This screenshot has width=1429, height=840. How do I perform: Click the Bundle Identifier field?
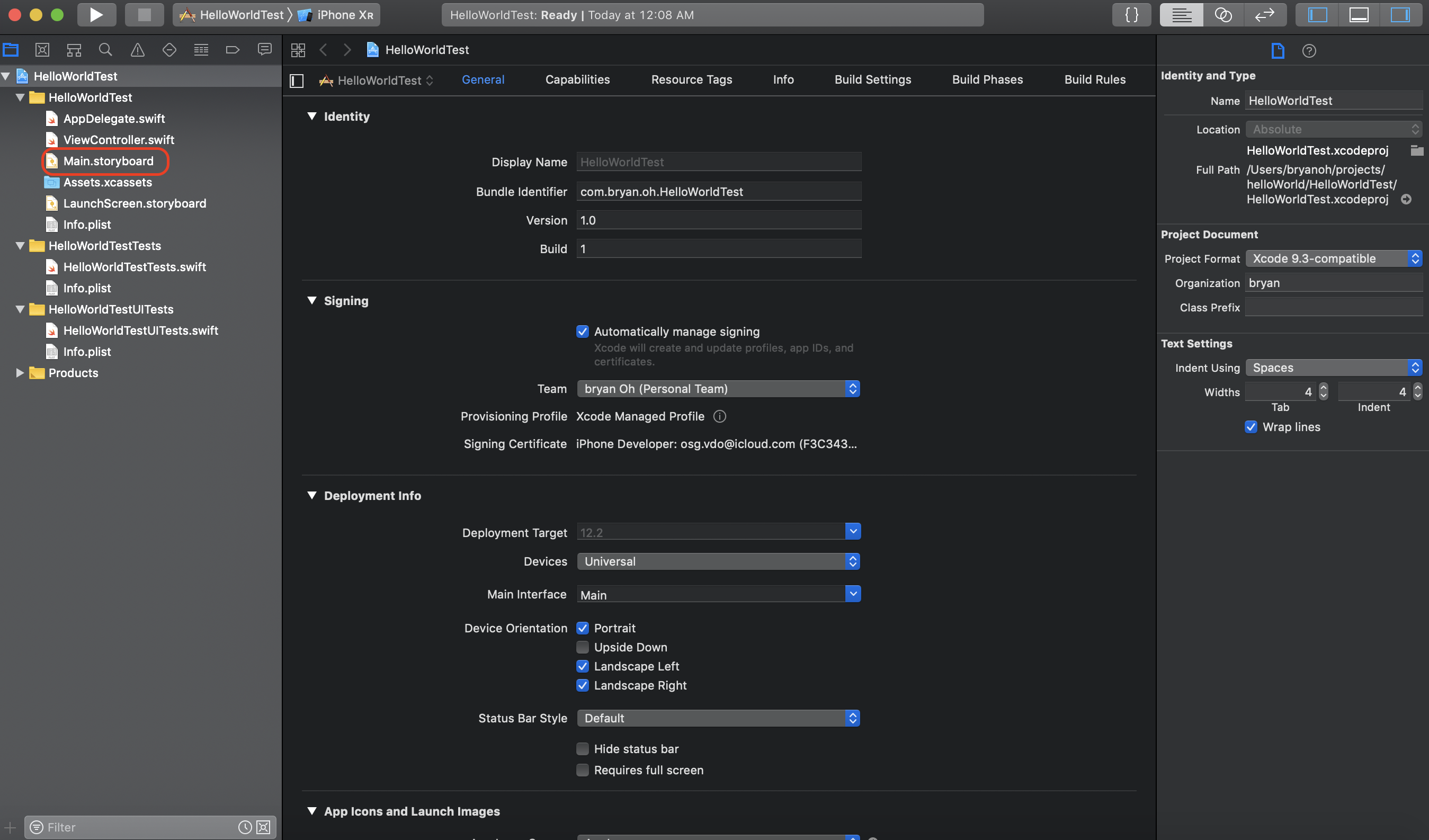tap(718, 192)
